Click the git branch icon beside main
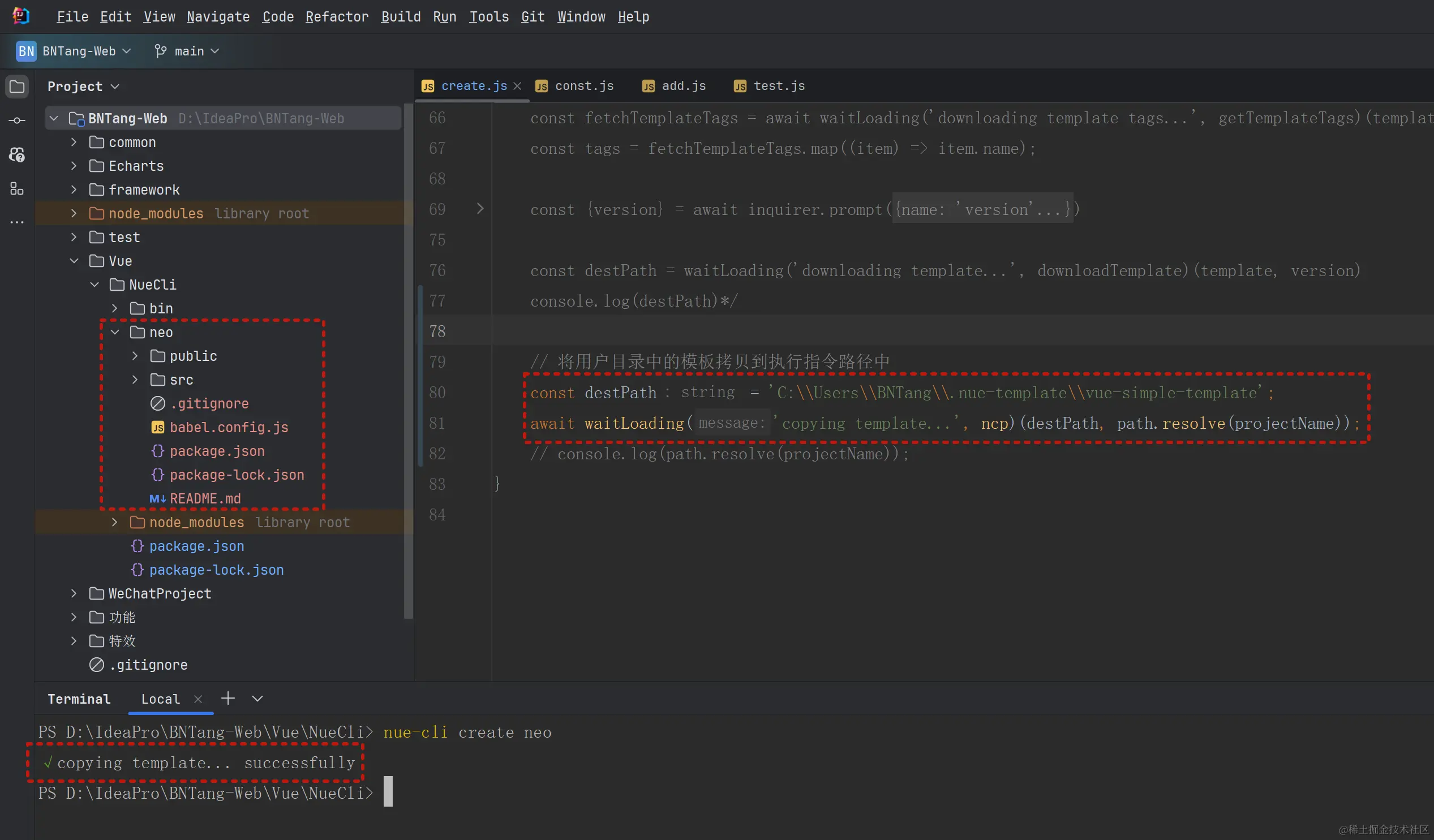 (x=161, y=51)
